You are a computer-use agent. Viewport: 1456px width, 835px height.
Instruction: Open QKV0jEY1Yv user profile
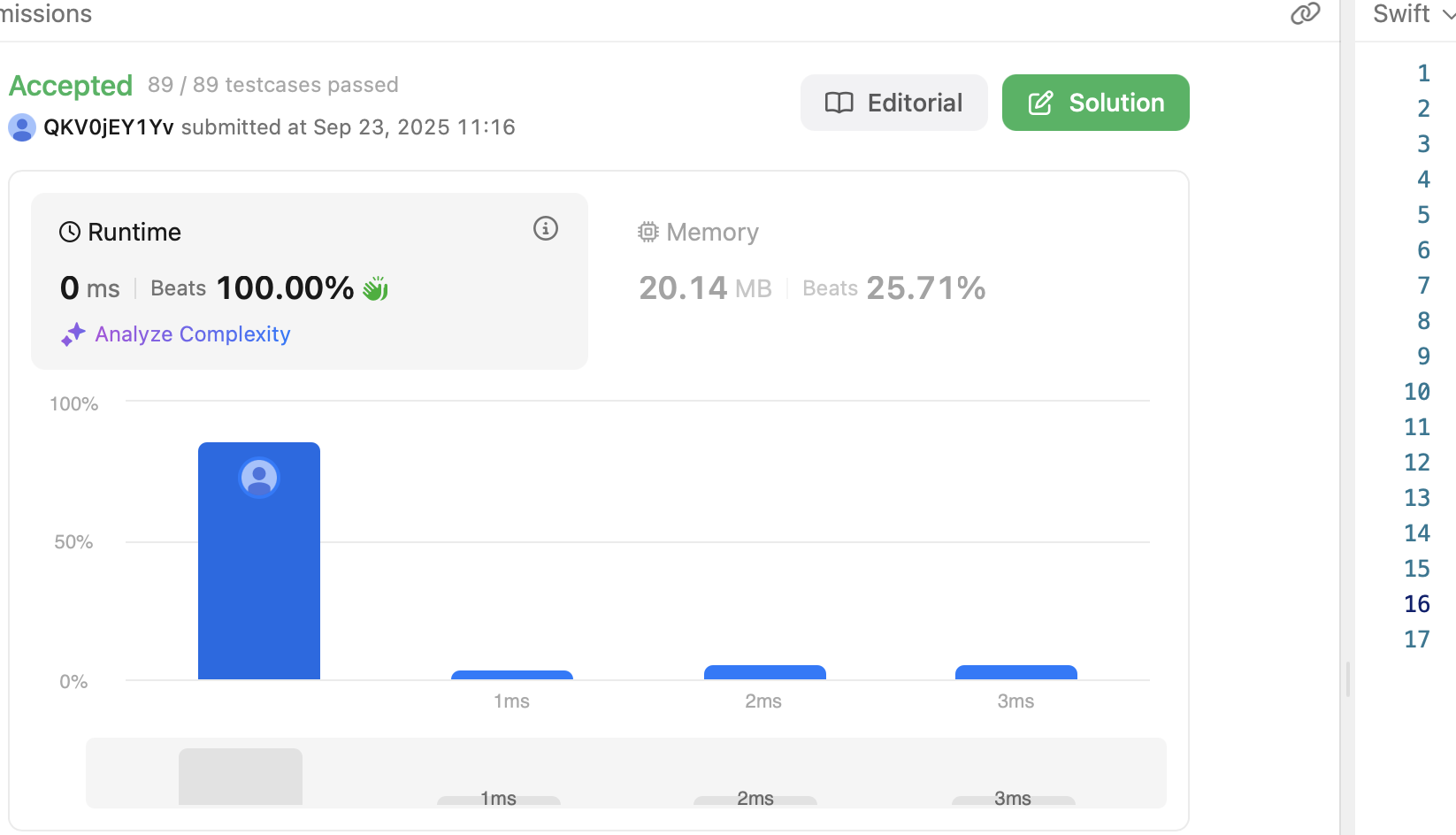(108, 127)
